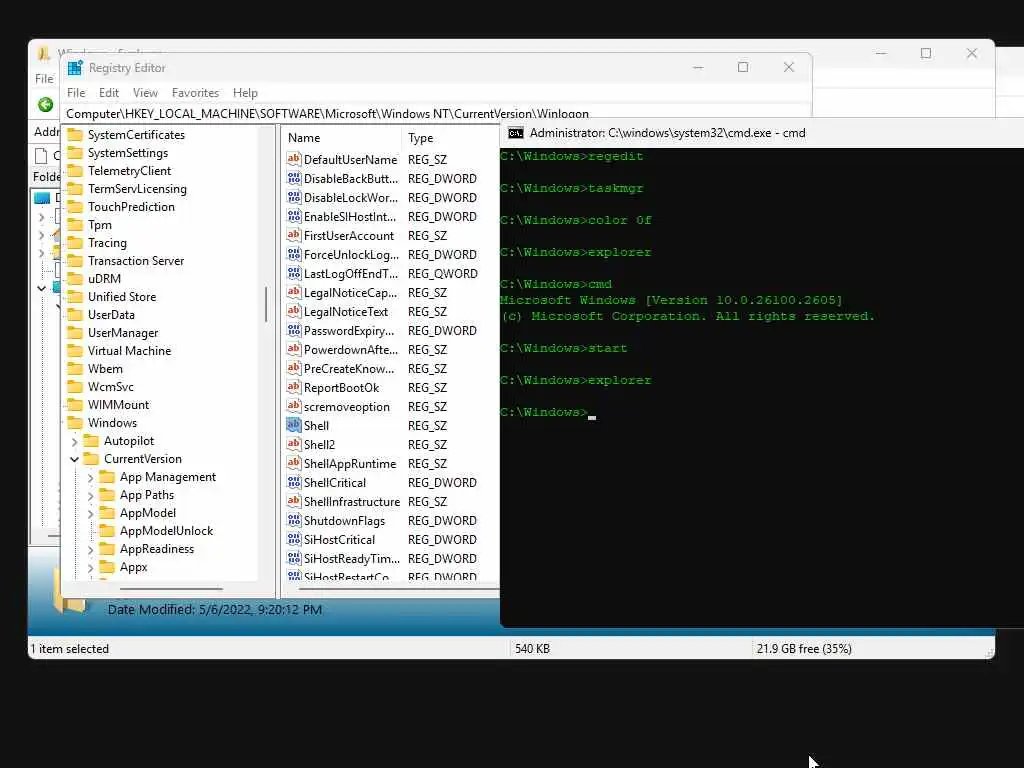Open Registry Editor Edit menu
The height and width of the screenshot is (768, 1024).
pyautogui.click(x=108, y=93)
